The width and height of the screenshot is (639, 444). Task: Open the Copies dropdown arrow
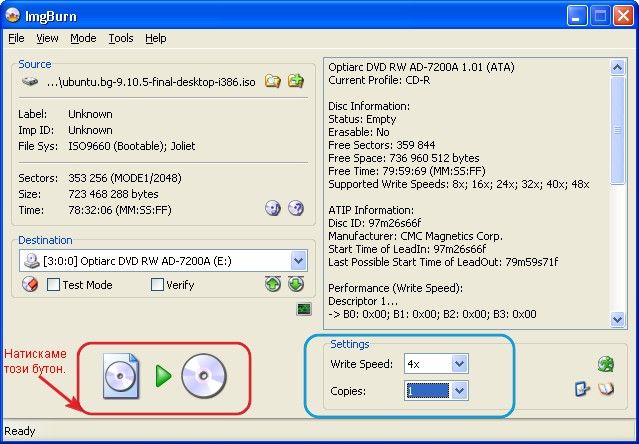click(459, 391)
